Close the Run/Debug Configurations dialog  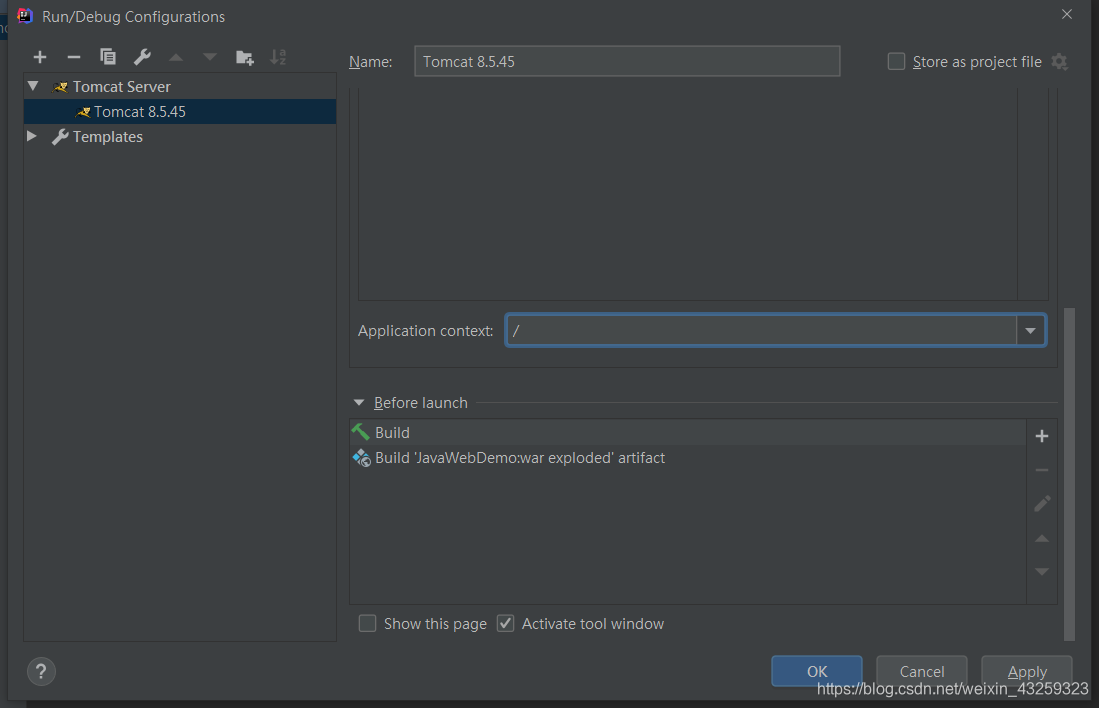[x=1067, y=14]
